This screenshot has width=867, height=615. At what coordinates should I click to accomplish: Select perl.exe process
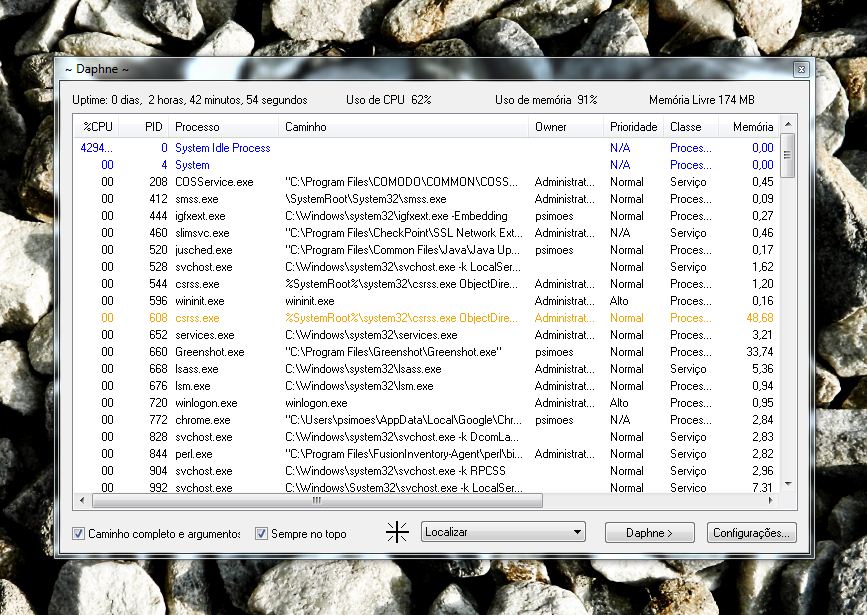click(426, 454)
